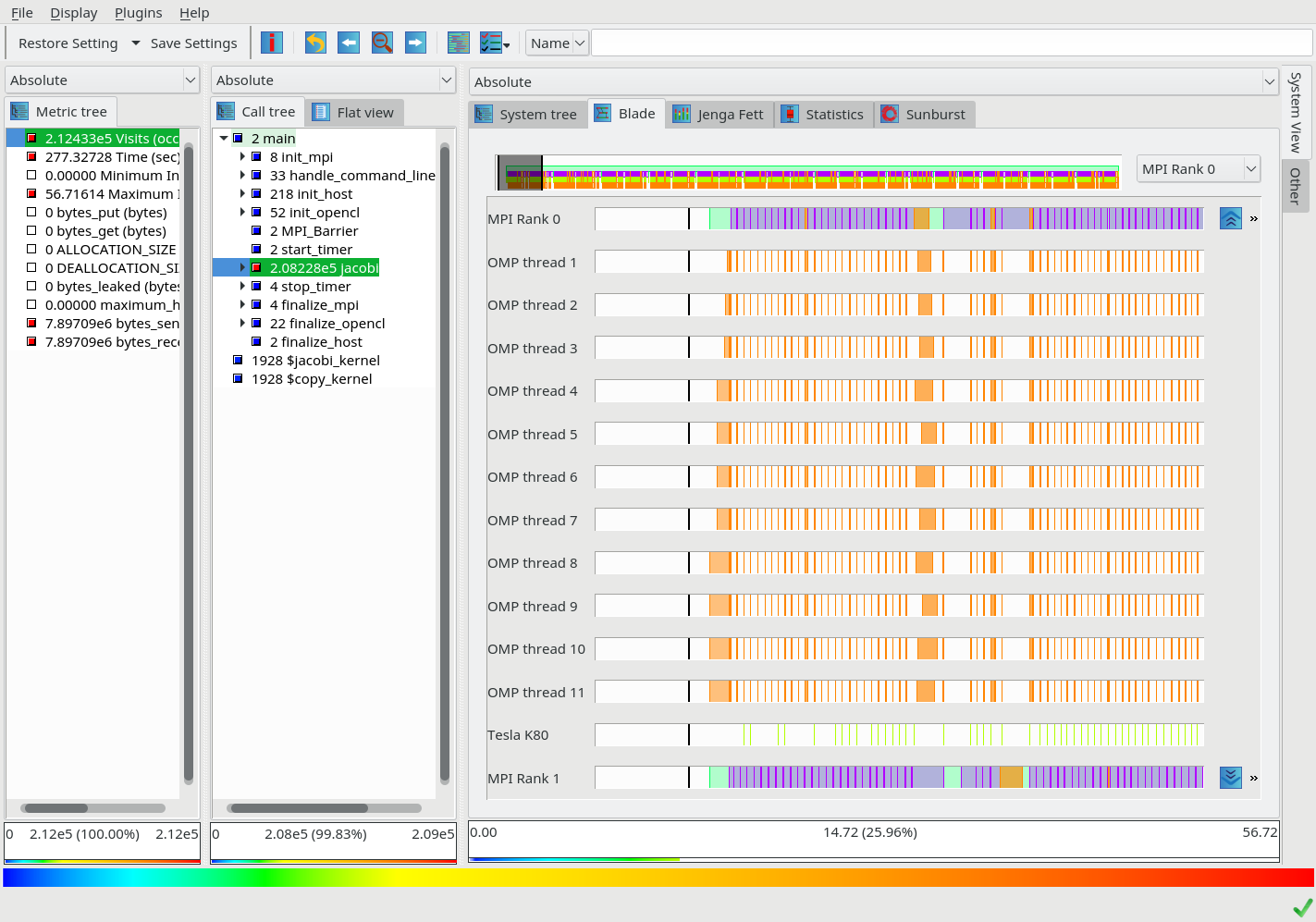Expand the init_host node
This screenshot has height=922, width=1316.
click(242, 193)
